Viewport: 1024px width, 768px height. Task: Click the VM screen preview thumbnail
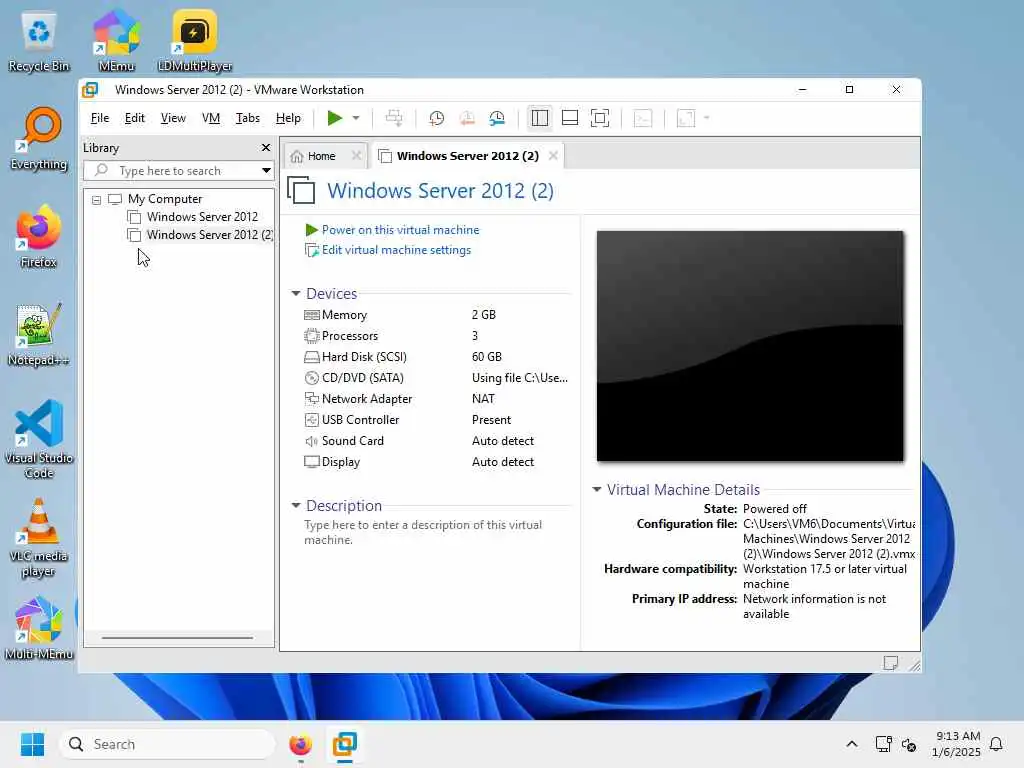click(750, 346)
